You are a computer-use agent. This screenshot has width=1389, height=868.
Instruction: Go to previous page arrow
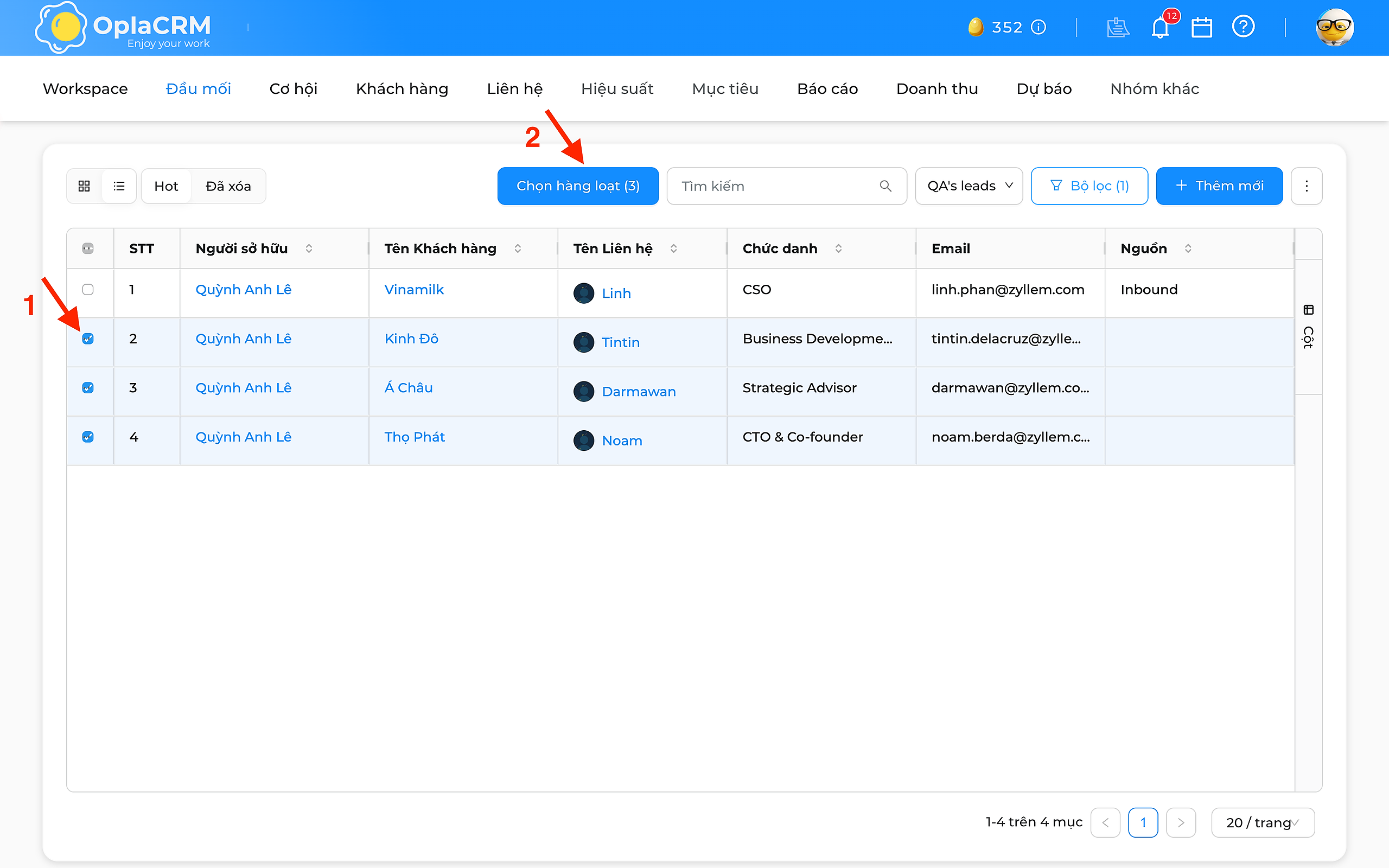coord(1105,822)
